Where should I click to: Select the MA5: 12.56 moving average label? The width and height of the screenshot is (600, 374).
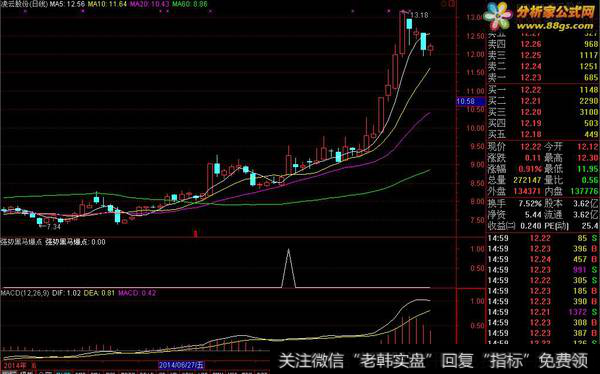68,4
